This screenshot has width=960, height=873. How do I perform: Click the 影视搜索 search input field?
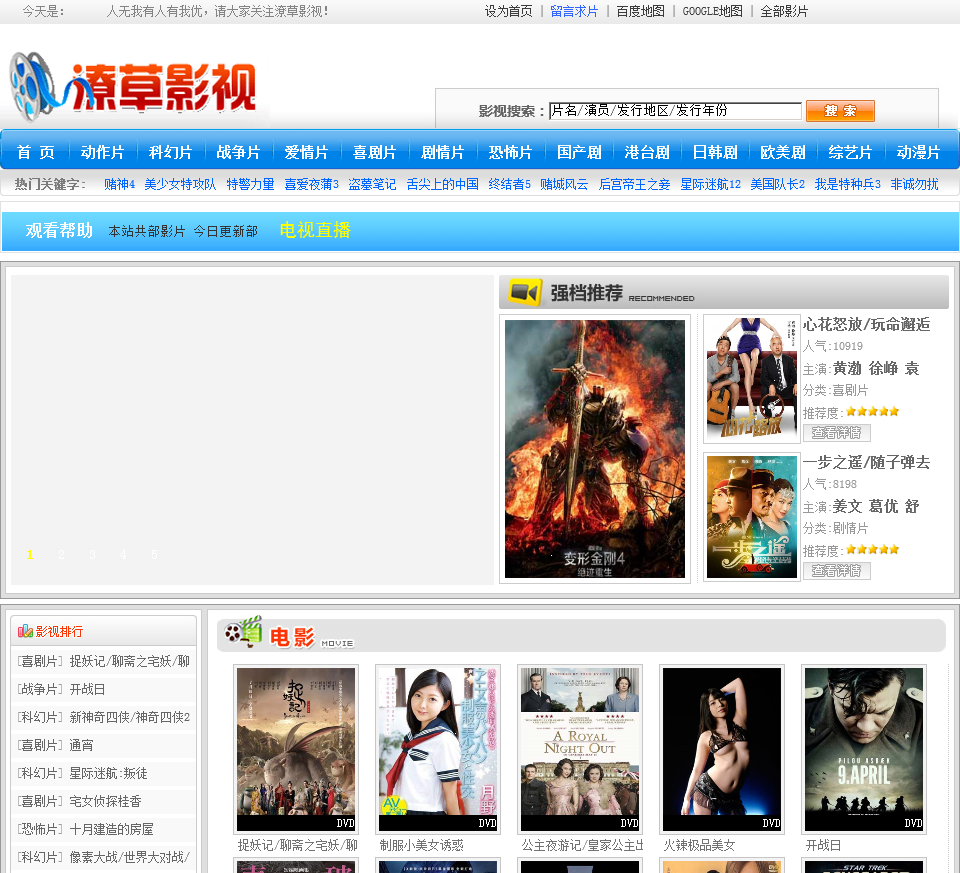(675, 111)
